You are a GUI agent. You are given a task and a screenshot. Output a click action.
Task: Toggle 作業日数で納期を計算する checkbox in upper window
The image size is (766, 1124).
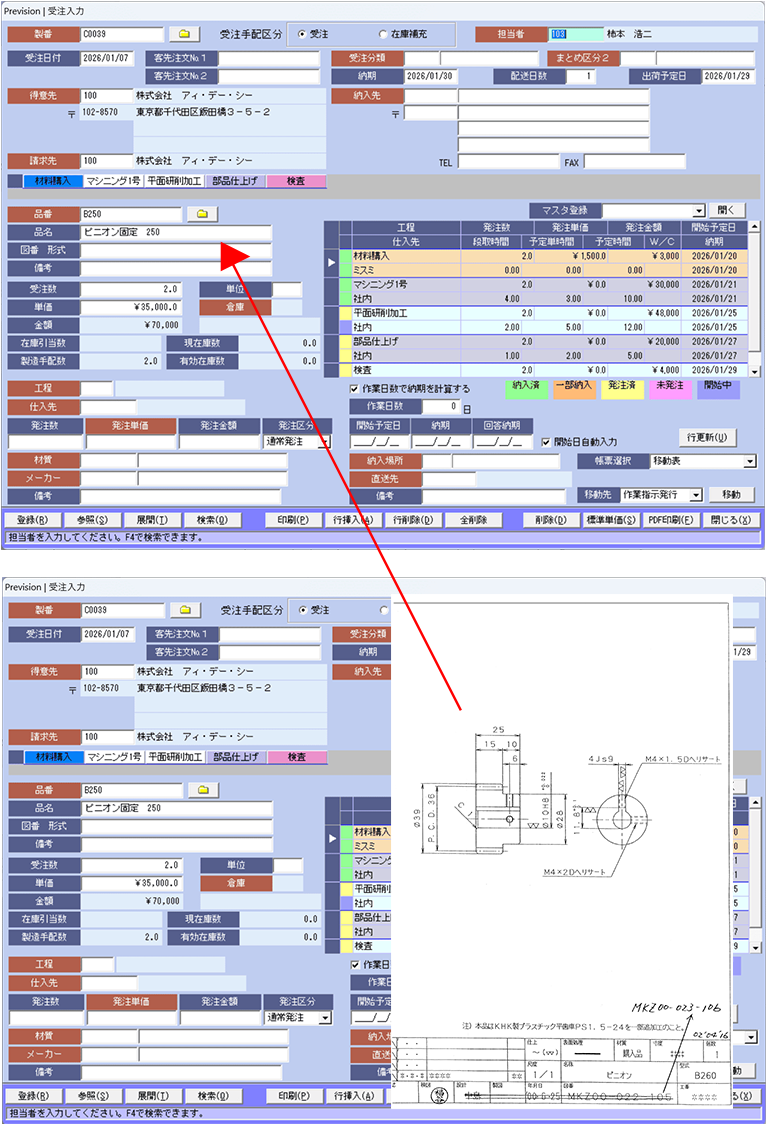(x=355, y=388)
